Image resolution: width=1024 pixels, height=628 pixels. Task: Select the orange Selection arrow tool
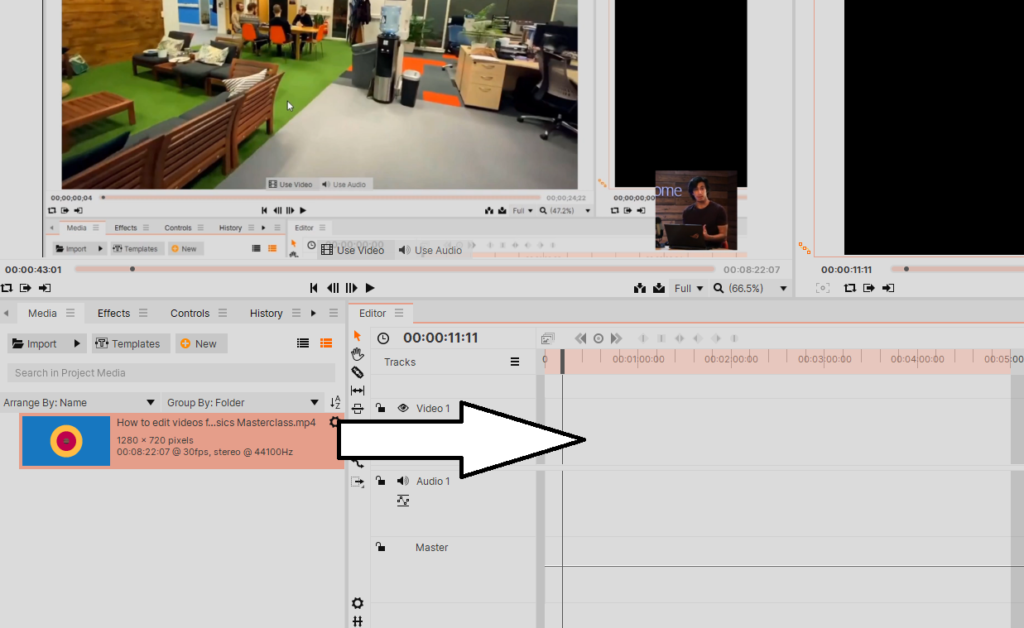(x=357, y=336)
